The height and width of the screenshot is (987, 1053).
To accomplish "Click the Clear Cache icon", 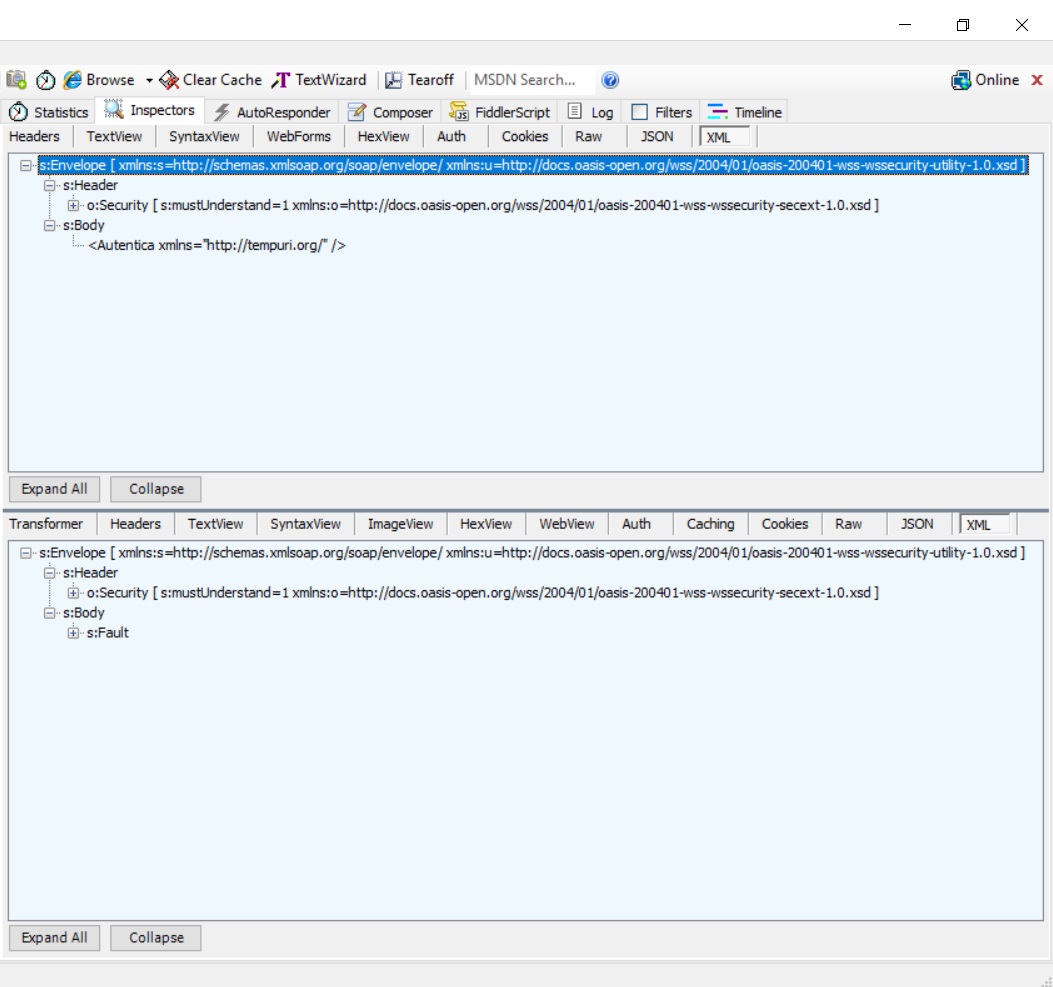I will [169, 80].
